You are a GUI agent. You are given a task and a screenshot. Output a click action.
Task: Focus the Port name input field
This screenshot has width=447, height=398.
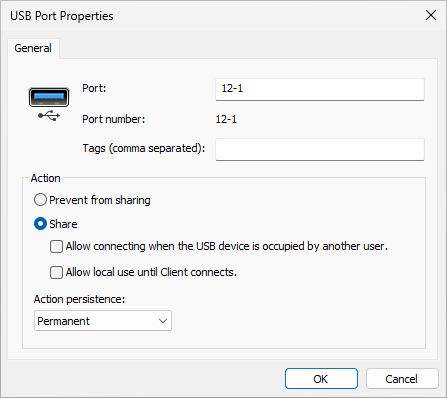pyautogui.click(x=320, y=89)
